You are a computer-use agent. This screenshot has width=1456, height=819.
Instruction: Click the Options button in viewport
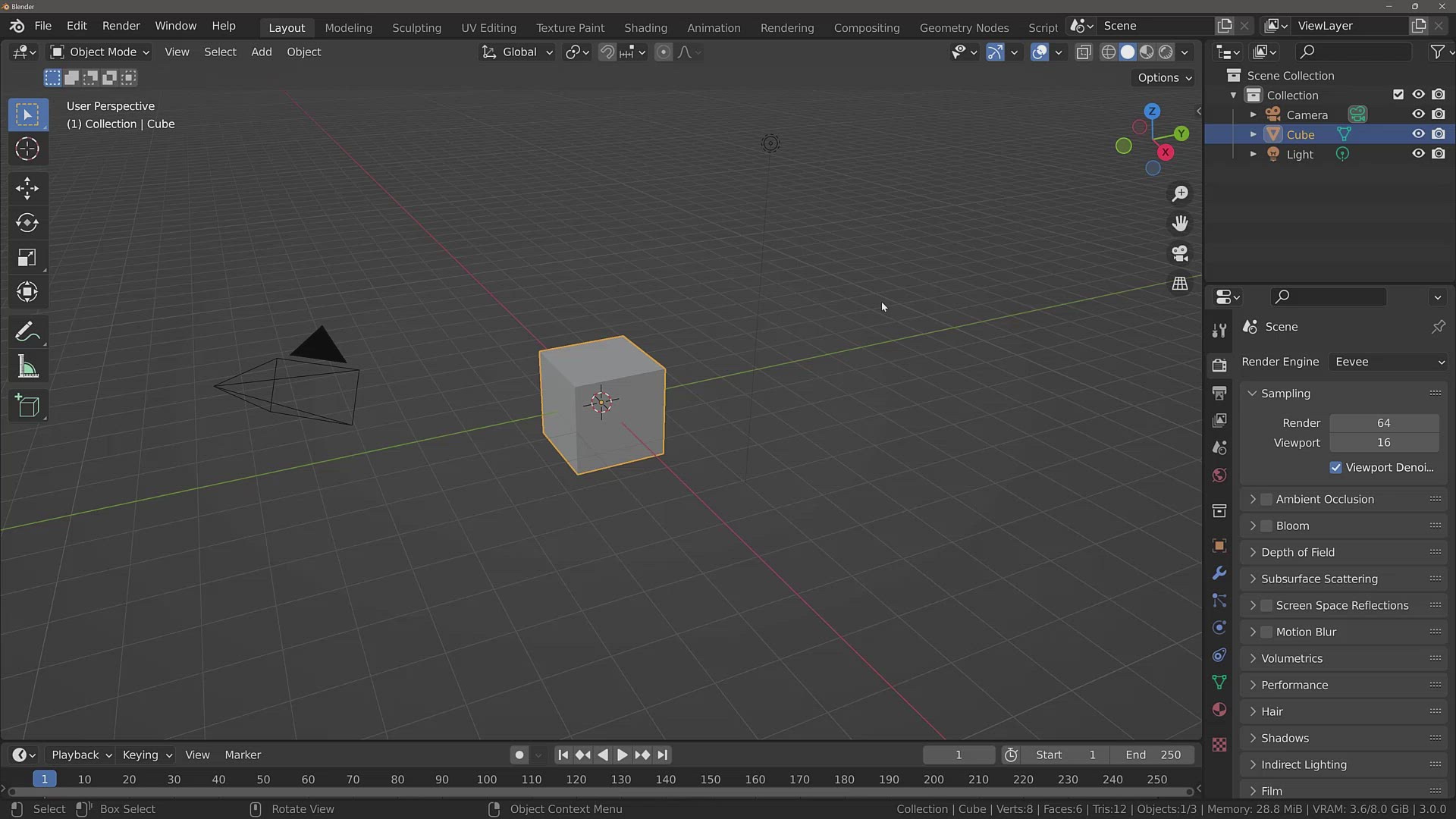point(1164,77)
